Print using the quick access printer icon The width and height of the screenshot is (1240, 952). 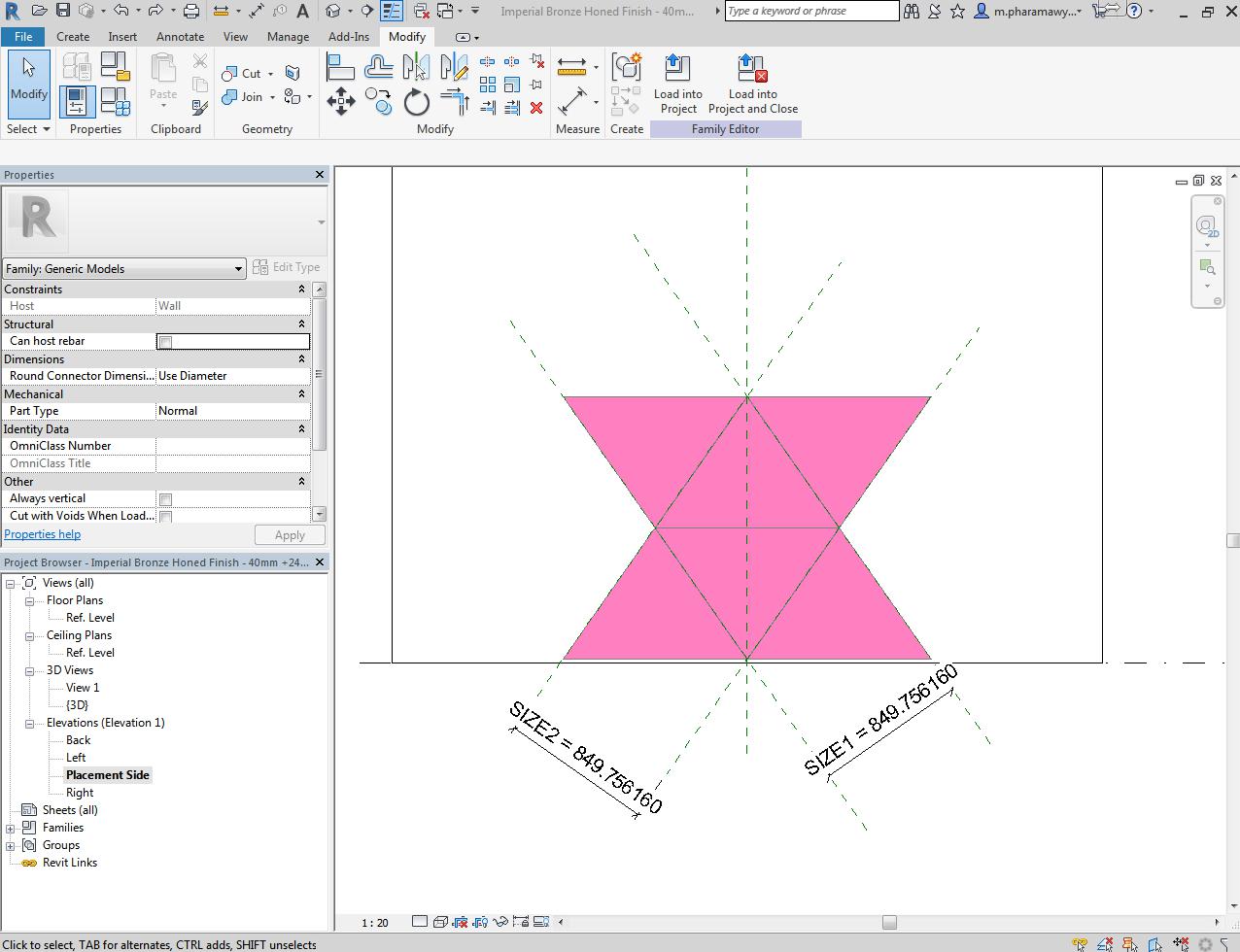coord(191,11)
